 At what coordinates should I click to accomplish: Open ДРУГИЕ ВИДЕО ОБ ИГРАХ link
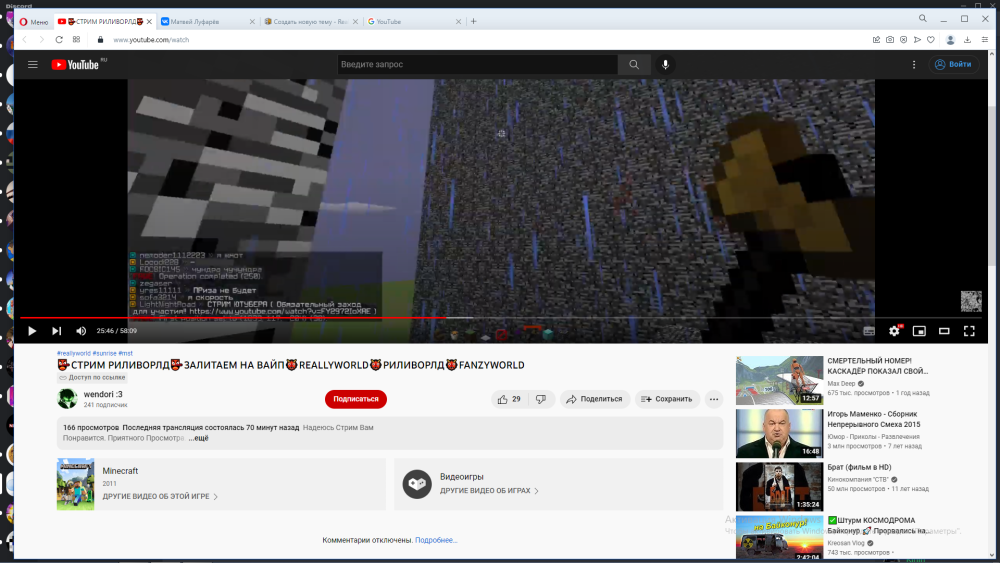point(489,491)
